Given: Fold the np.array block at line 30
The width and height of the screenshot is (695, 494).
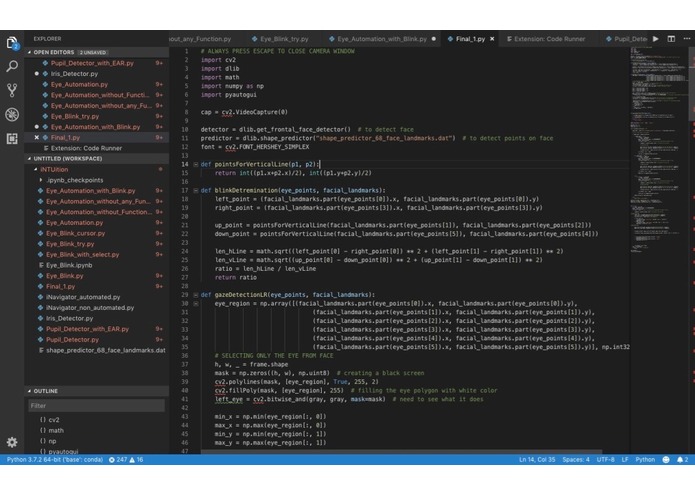Looking at the screenshot, I should 195,303.
